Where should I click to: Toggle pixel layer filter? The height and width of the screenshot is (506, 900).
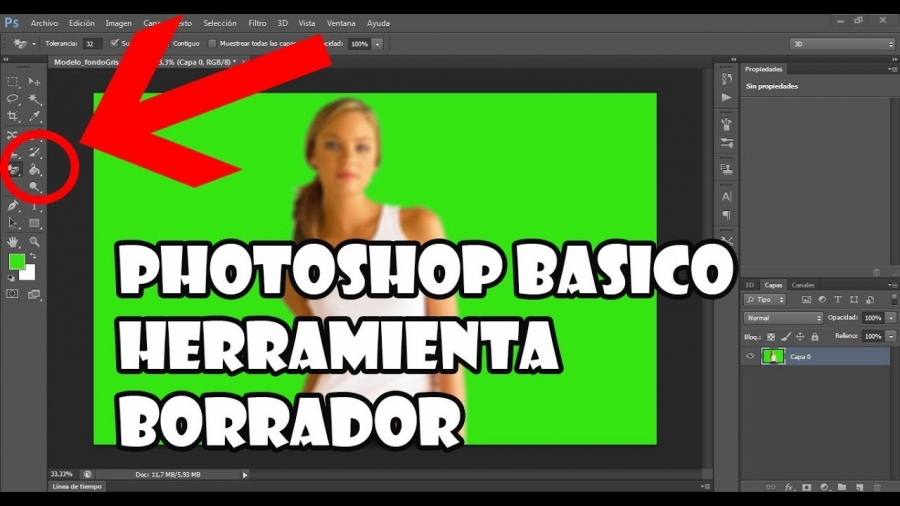pos(806,299)
